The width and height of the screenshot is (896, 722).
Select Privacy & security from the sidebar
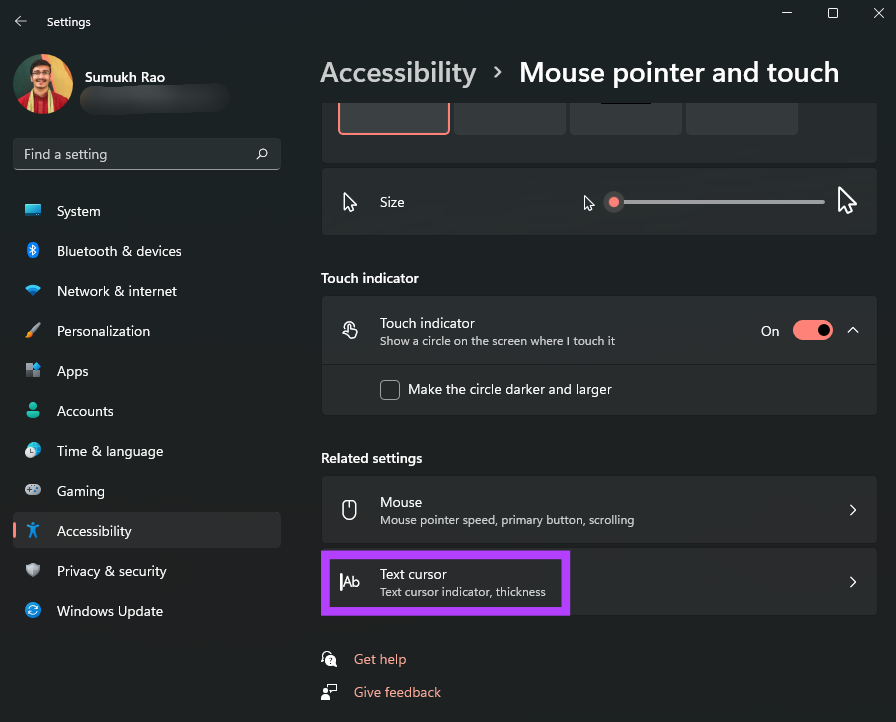[x=31, y=571]
